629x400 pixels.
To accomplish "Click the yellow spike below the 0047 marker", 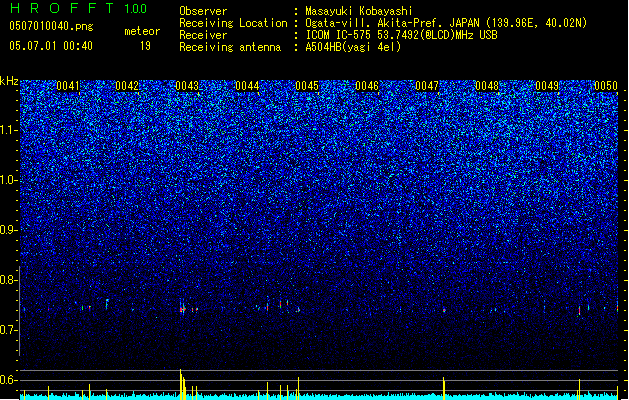I will (444, 388).
